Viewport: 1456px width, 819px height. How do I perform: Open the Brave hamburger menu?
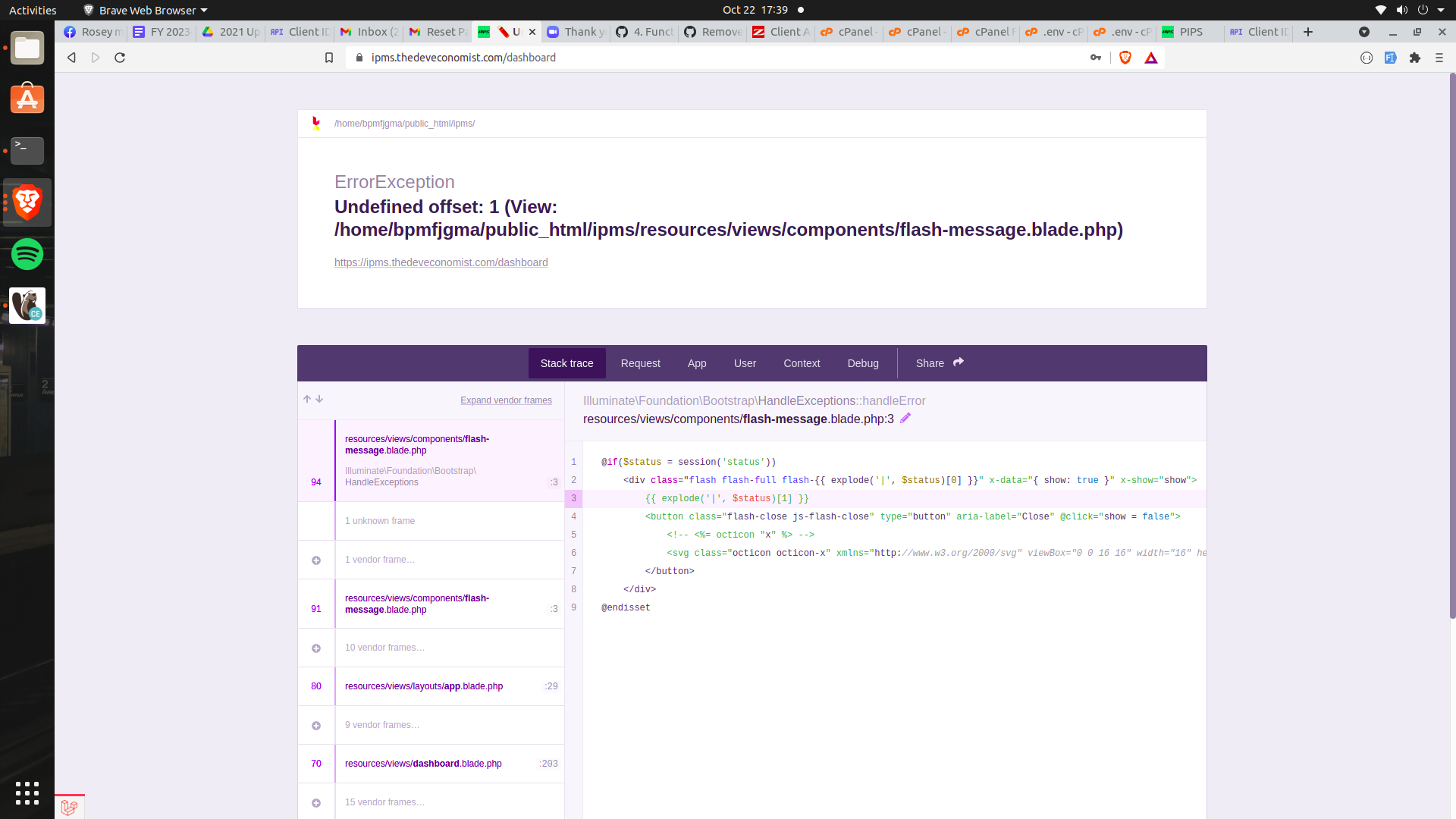(1439, 58)
